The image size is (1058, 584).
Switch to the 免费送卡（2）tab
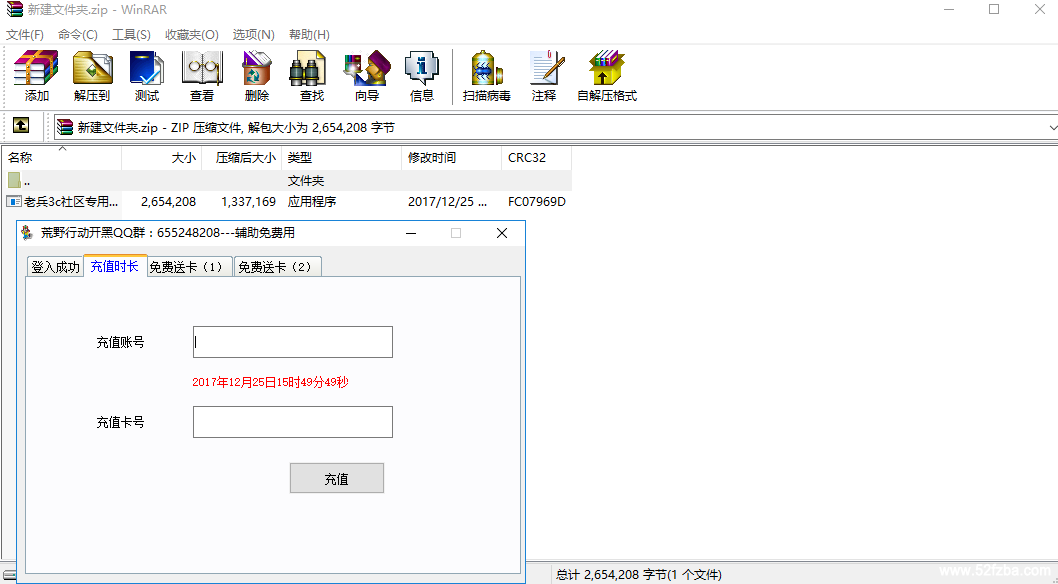[x=277, y=267]
